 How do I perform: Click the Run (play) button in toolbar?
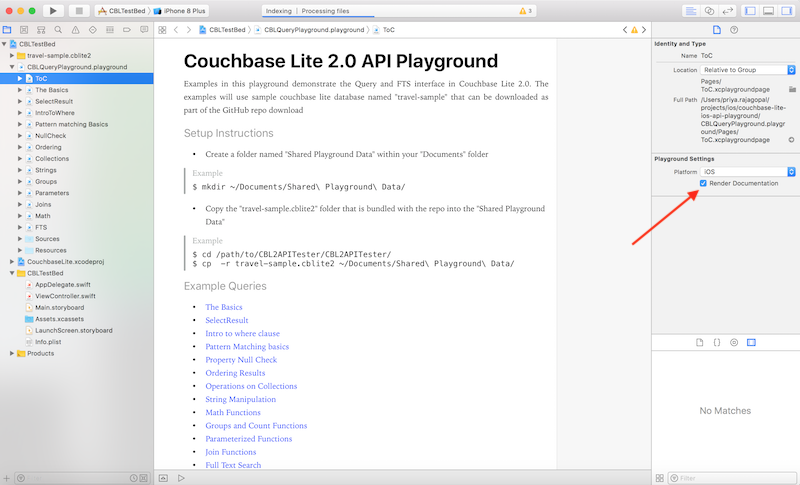[x=53, y=11]
